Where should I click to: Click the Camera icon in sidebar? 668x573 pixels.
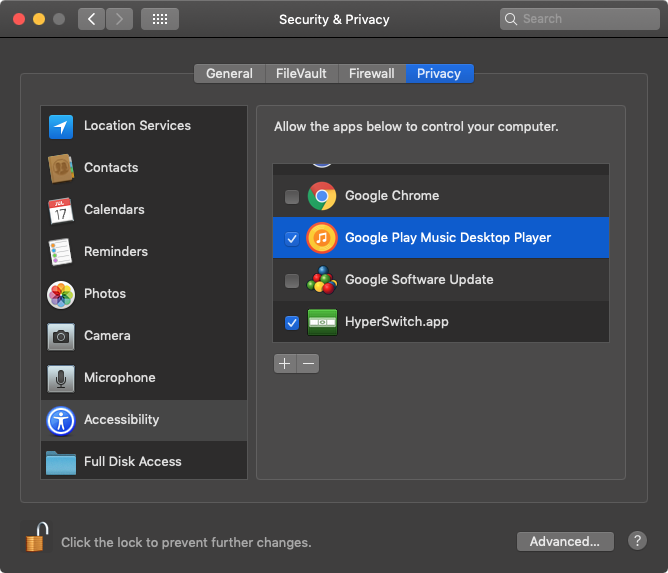60,336
